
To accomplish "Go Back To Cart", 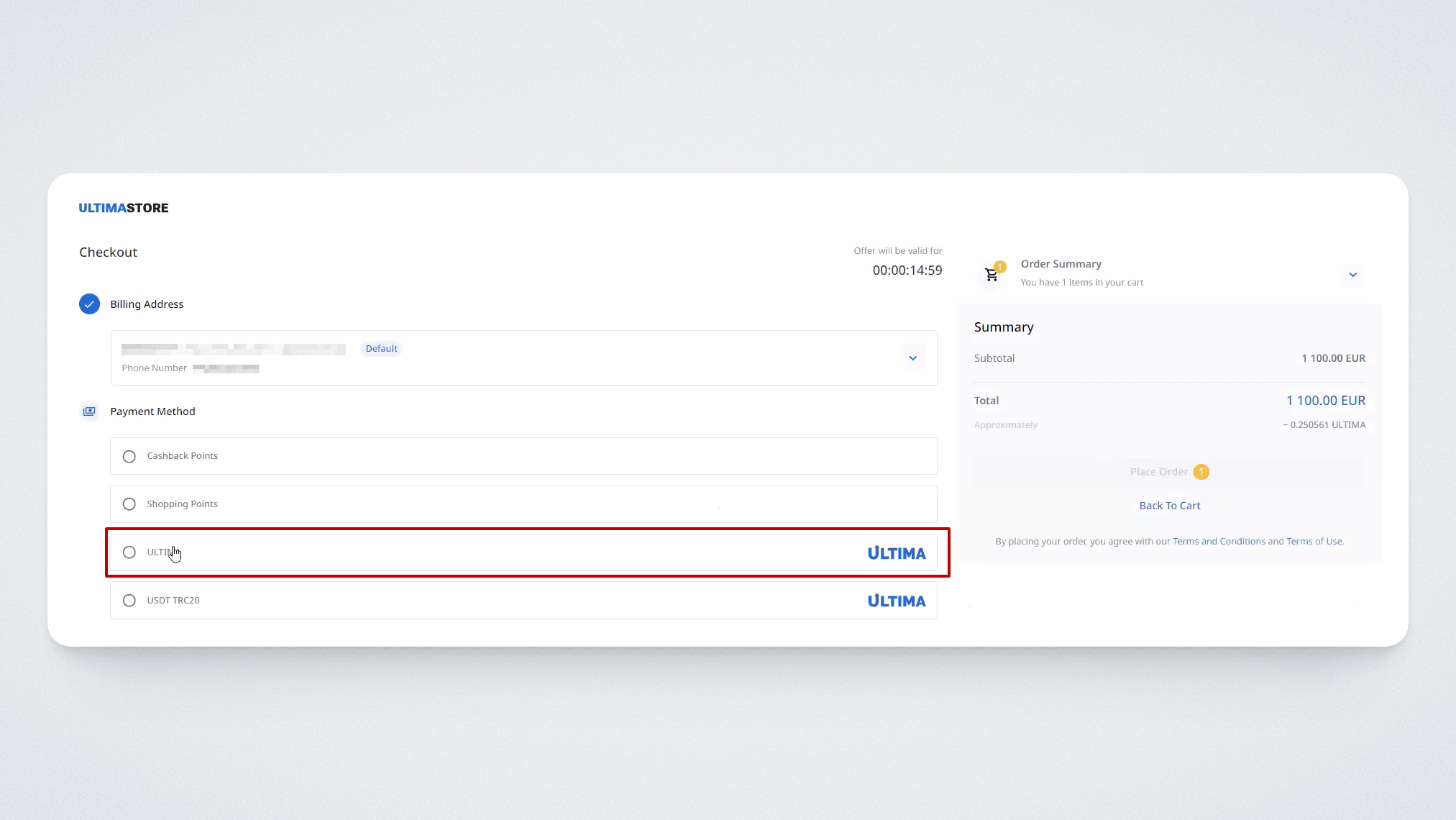I will 1169,506.
